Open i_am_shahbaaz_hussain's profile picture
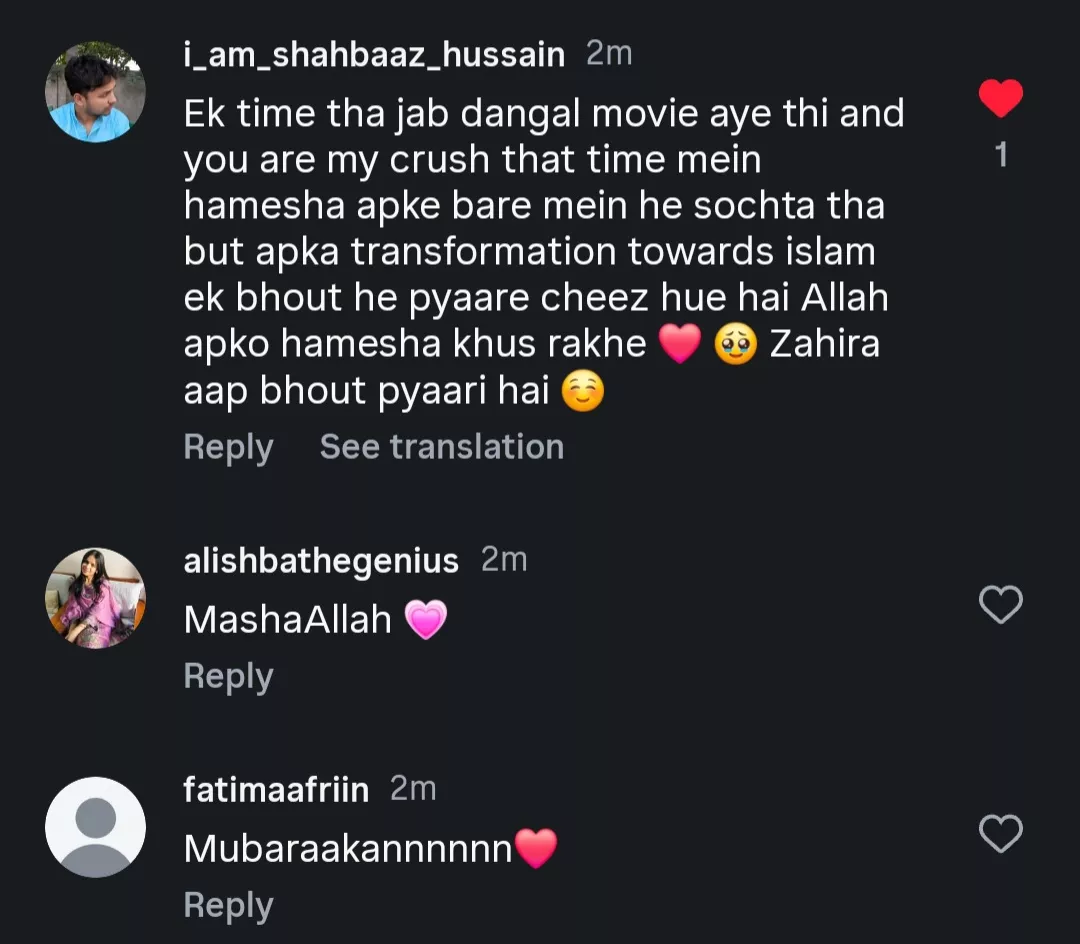The width and height of the screenshot is (1080, 944). [x=95, y=93]
